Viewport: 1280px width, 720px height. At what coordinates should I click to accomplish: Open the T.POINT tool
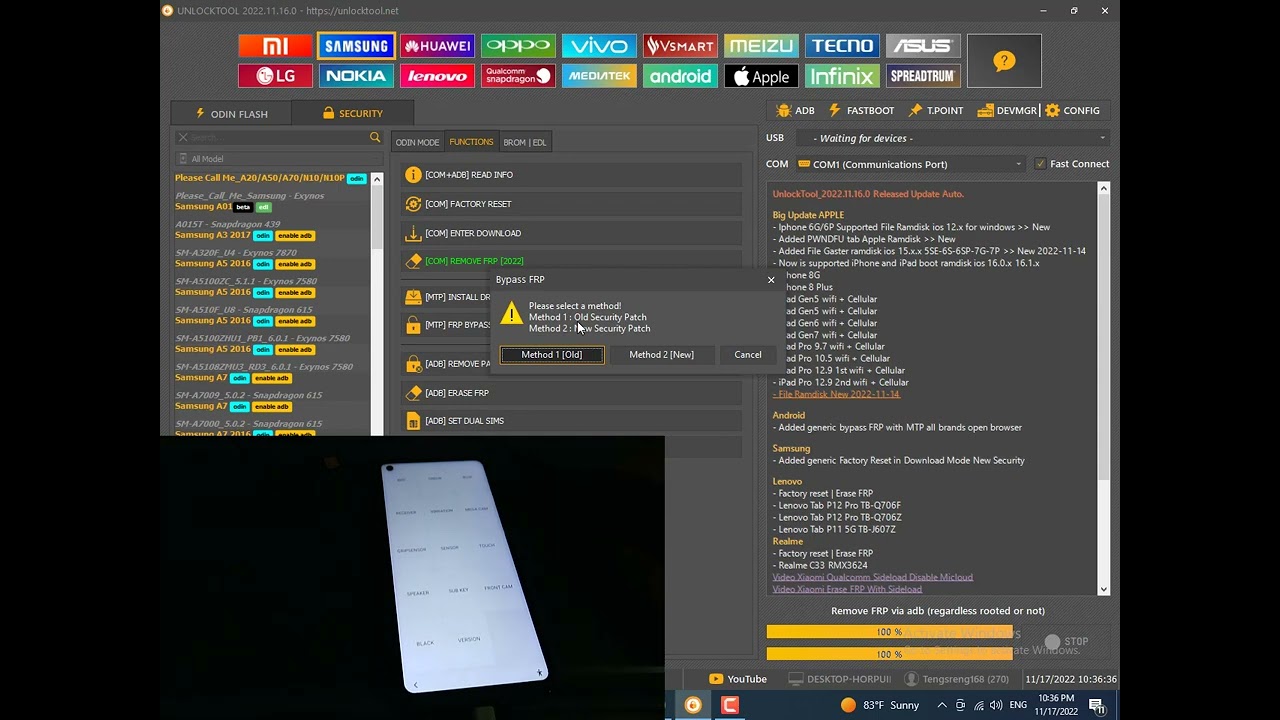(x=936, y=111)
